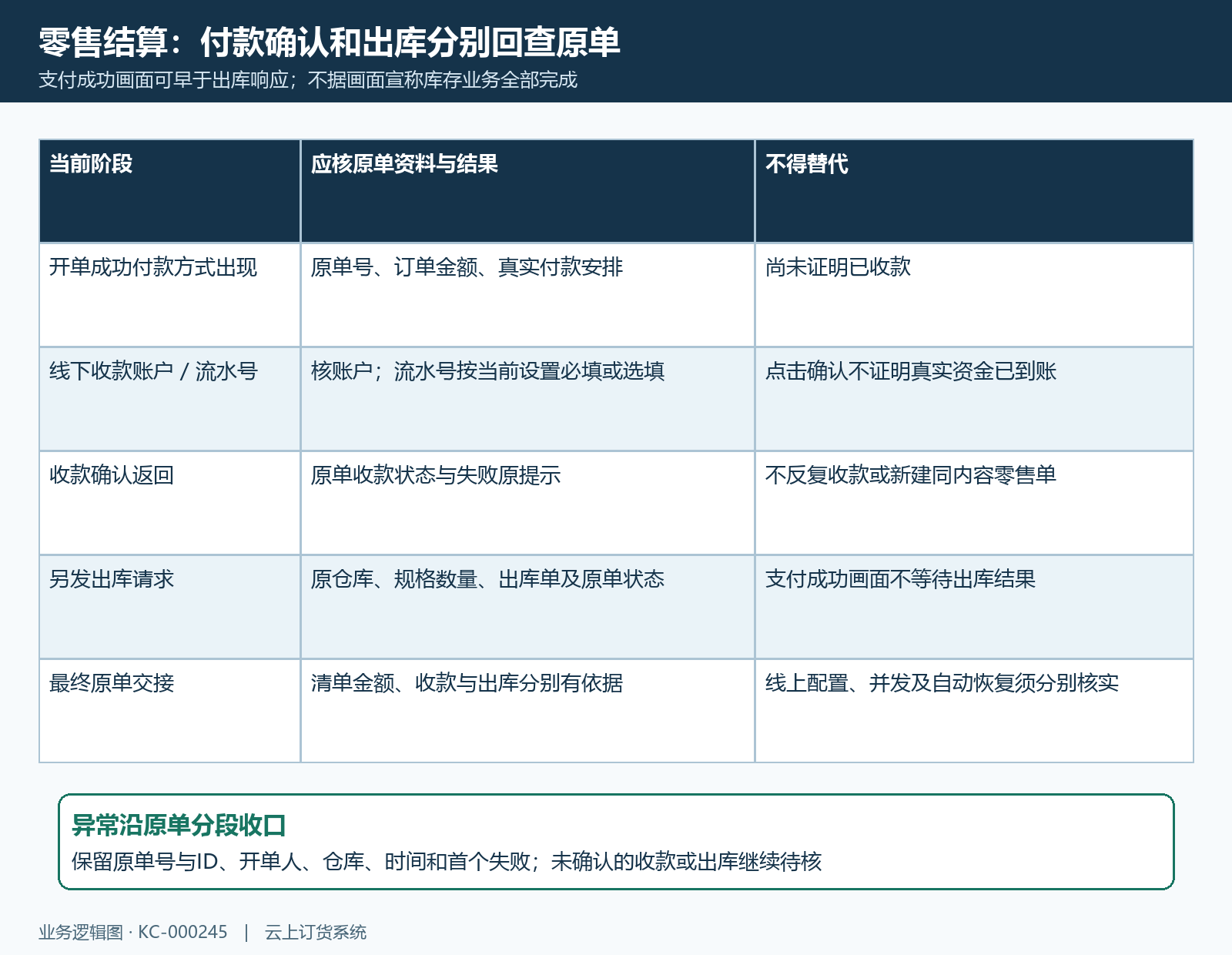Click the cell 原单收款状态与失败原提示
1232x955 pixels.
527,503
